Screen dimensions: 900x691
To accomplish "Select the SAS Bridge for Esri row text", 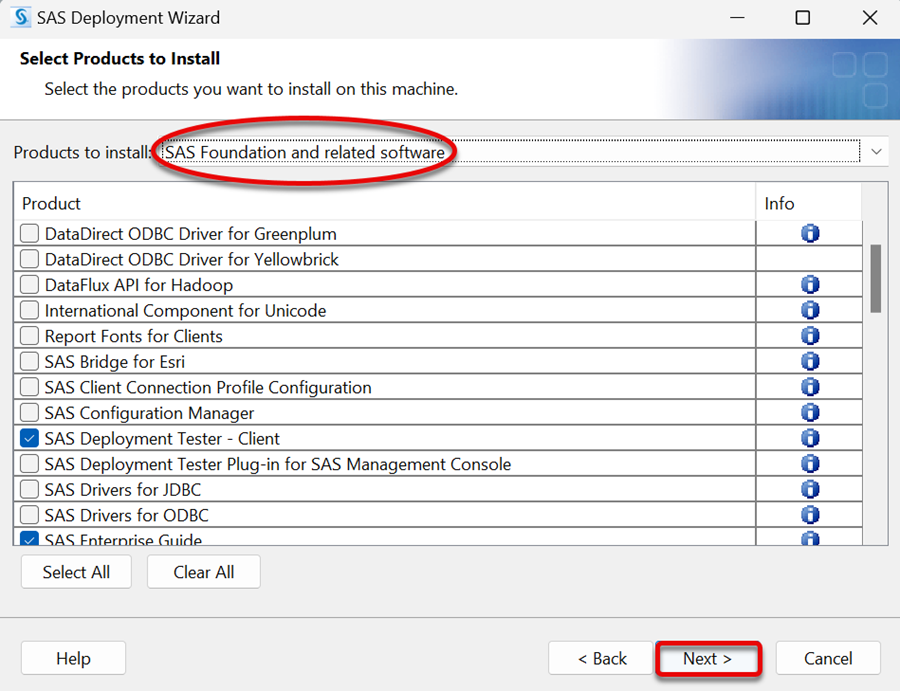I will click(115, 362).
